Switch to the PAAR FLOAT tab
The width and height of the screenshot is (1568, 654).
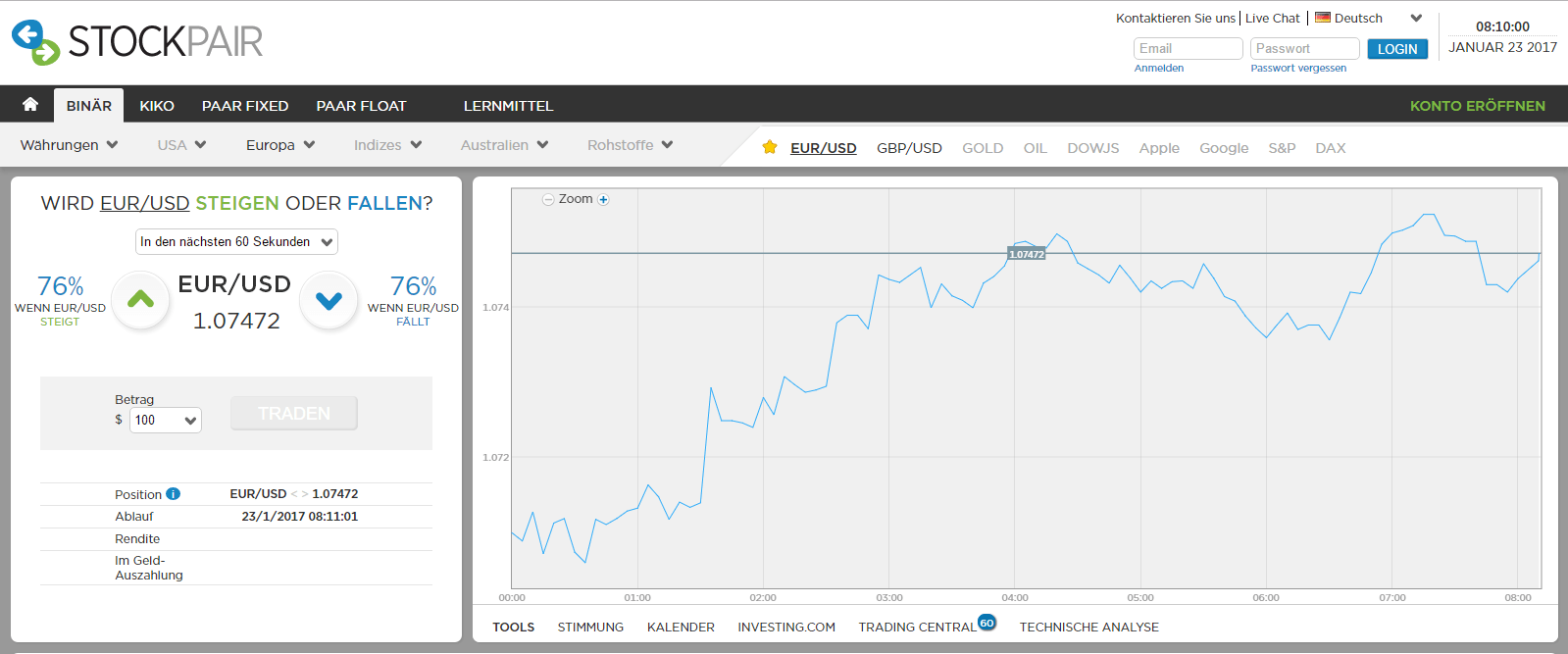pyautogui.click(x=361, y=106)
